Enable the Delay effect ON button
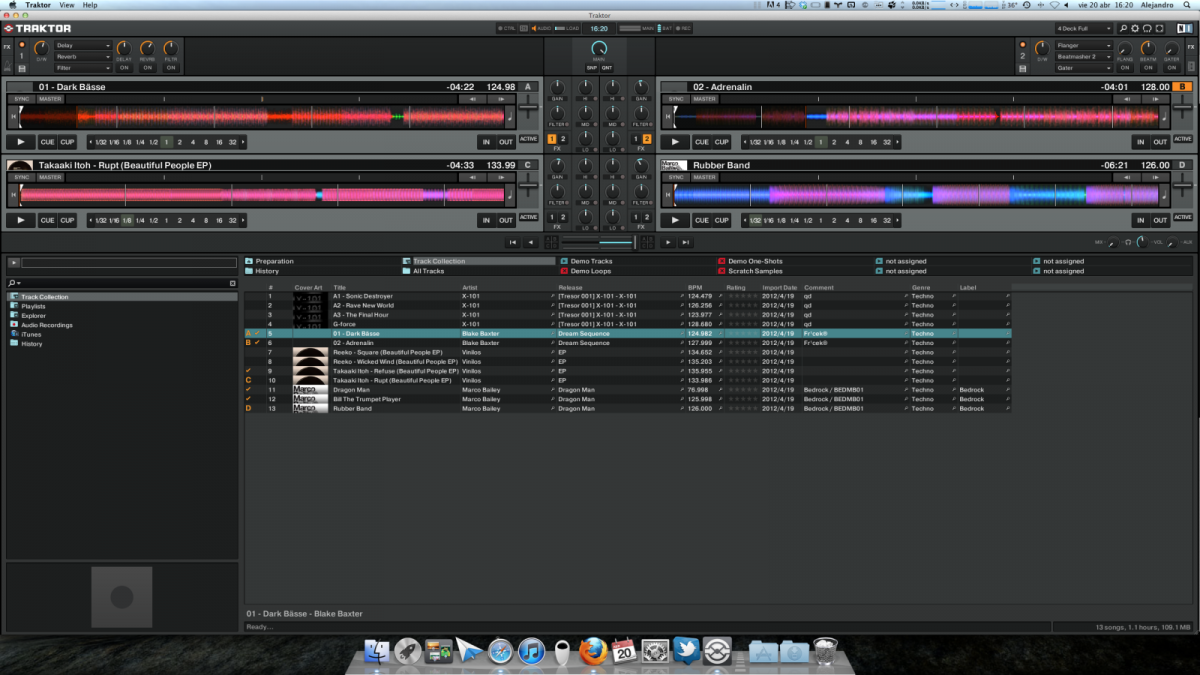 click(124, 68)
